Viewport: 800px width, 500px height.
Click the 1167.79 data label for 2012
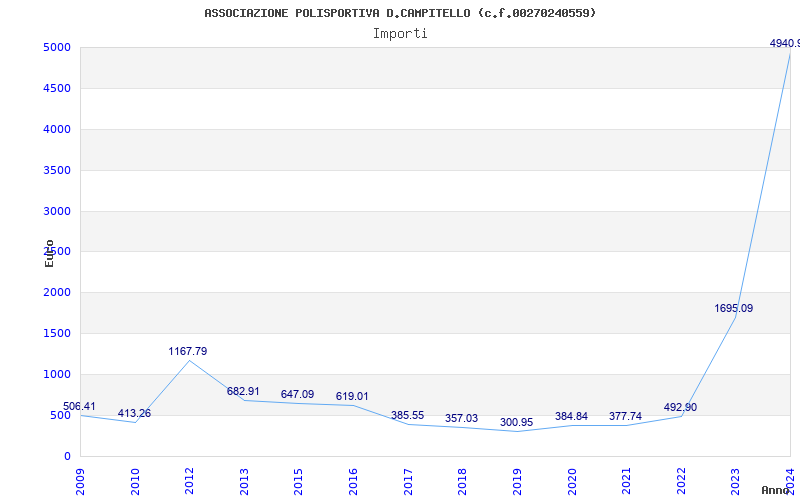[x=188, y=351]
